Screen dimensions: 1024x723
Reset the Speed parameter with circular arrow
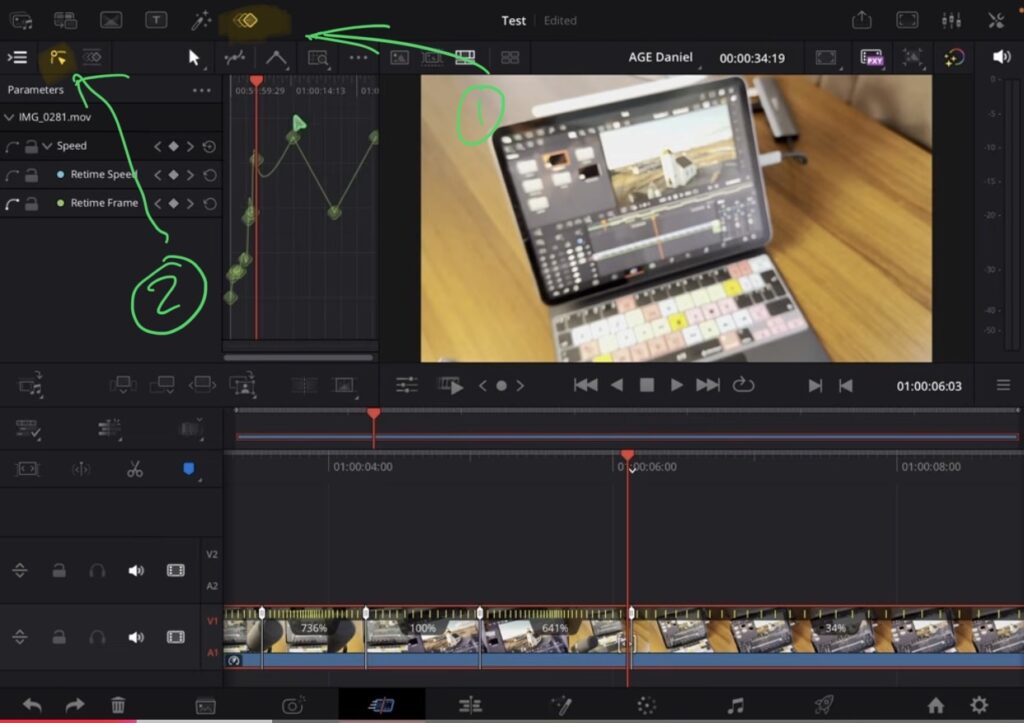coord(209,146)
